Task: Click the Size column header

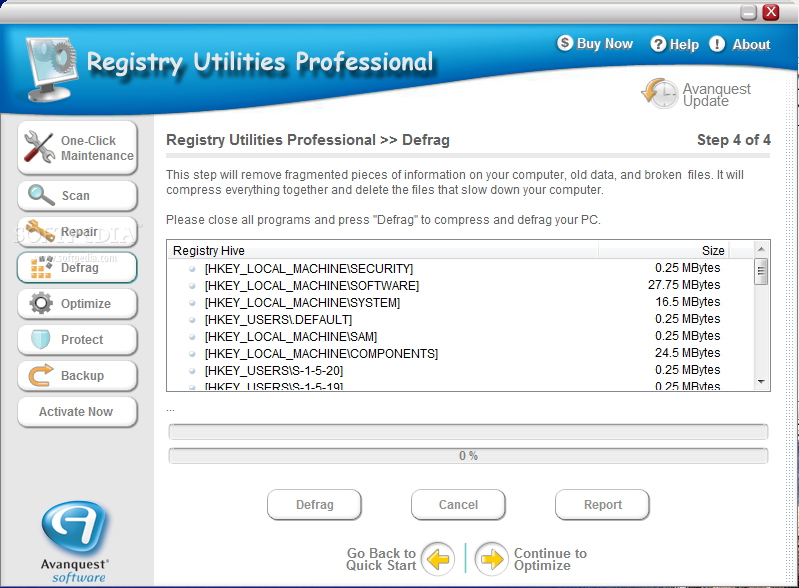Action: click(x=663, y=250)
